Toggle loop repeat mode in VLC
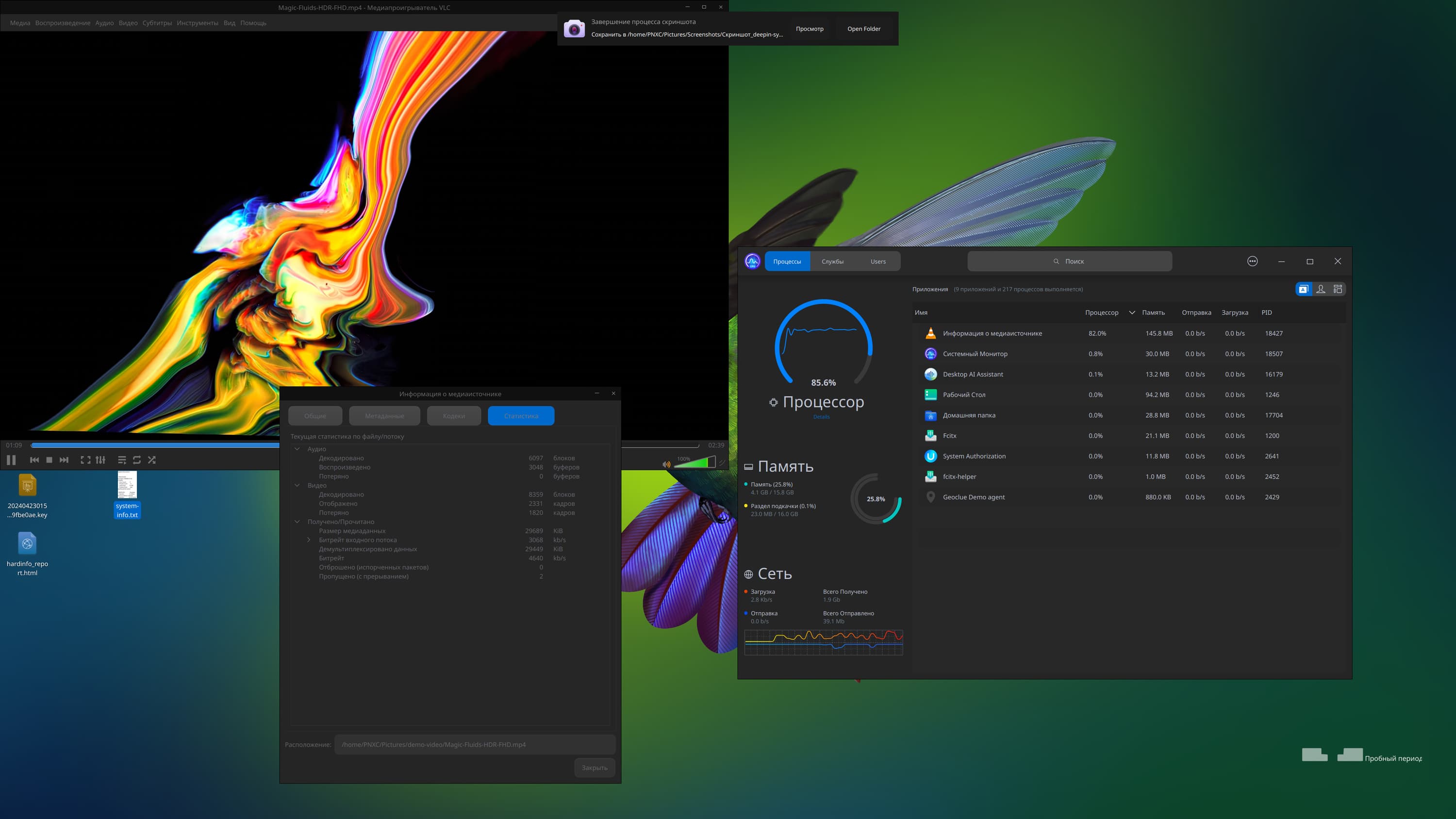Image resolution: width=1456 pixels, height=819 pixels. pos(137,460)
